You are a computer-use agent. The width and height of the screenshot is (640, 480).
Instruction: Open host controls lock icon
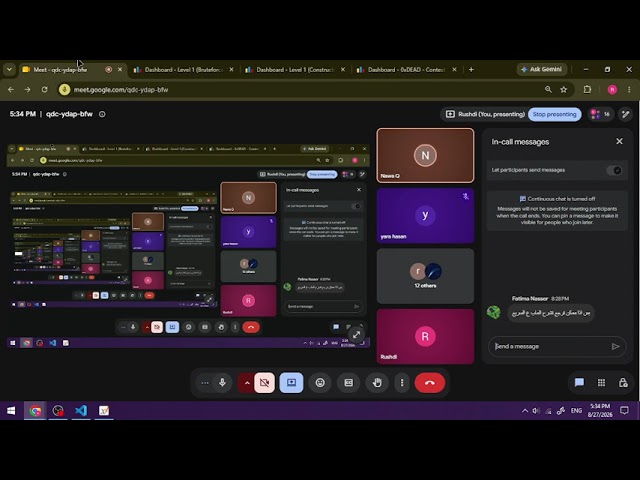[x=623, y=382]
